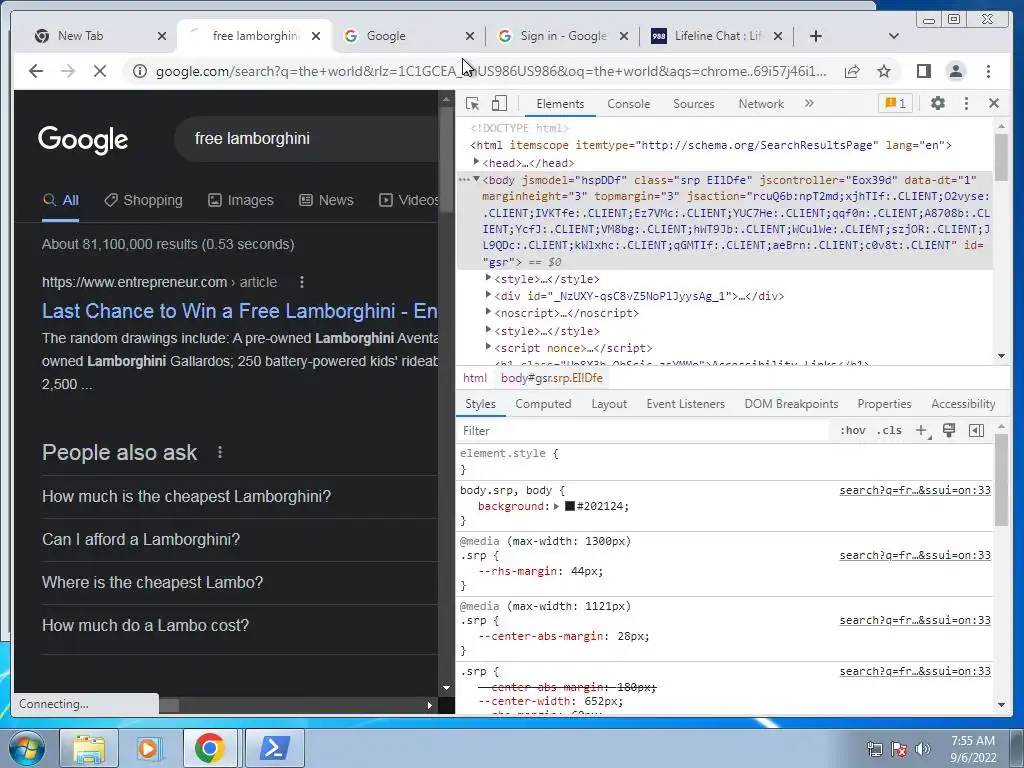Image resolution: width=1024 pixels, height=768 pixels.
Task: Expand How much is the cheapest Lamborghini?
Action: (240, 496)
